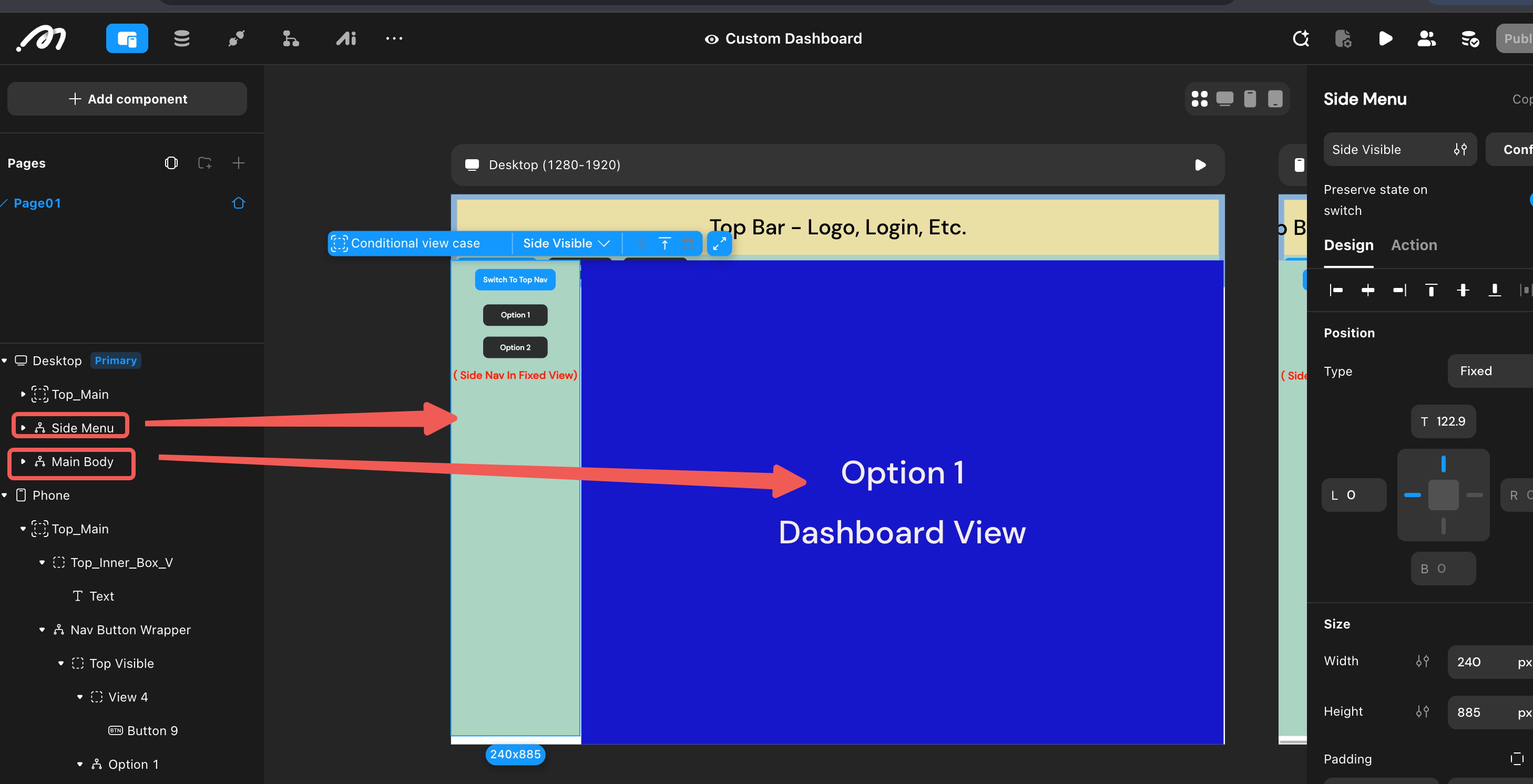Screen dimensions: 1533x784
Task: Click the preview play icon in top bar
Action: pyautogui.click(x=1385, y=39)
